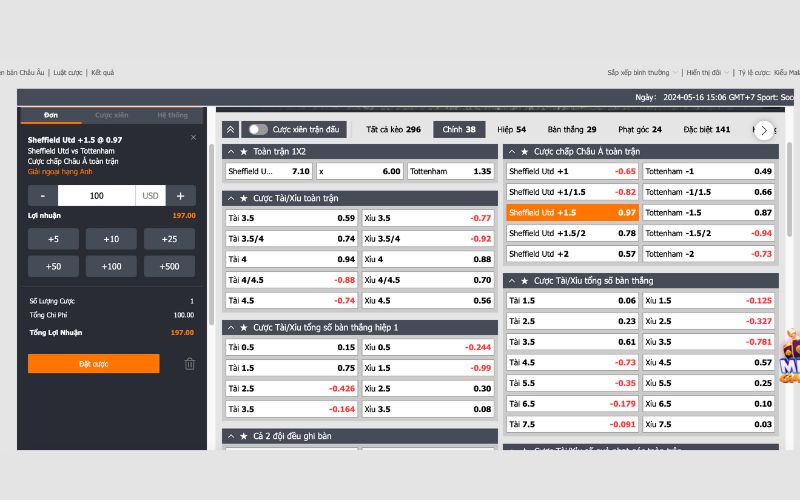Click the minus stake decrease button

point(43,196)
